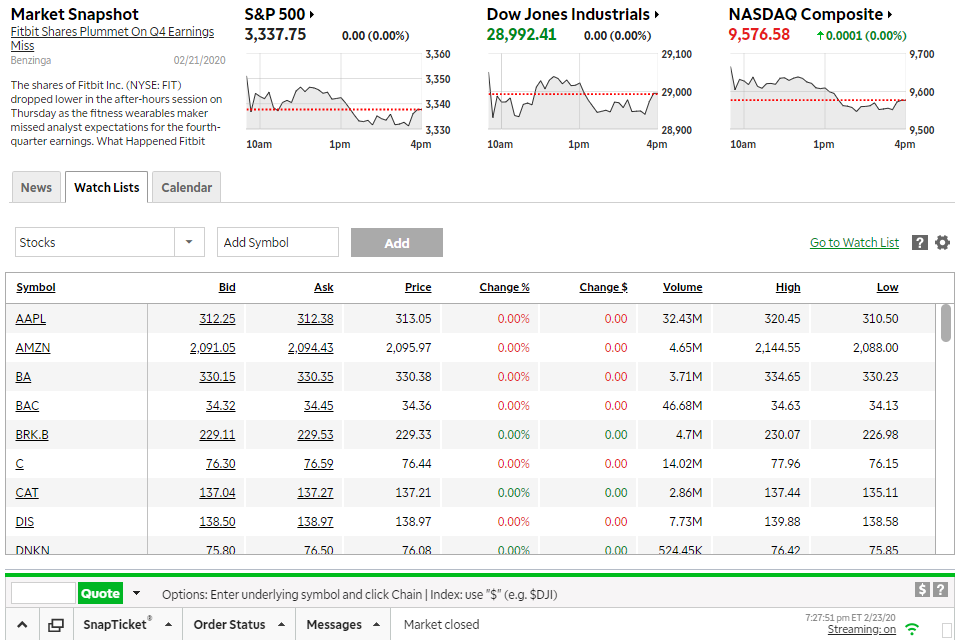Open watch list settings gear icon

943,242
